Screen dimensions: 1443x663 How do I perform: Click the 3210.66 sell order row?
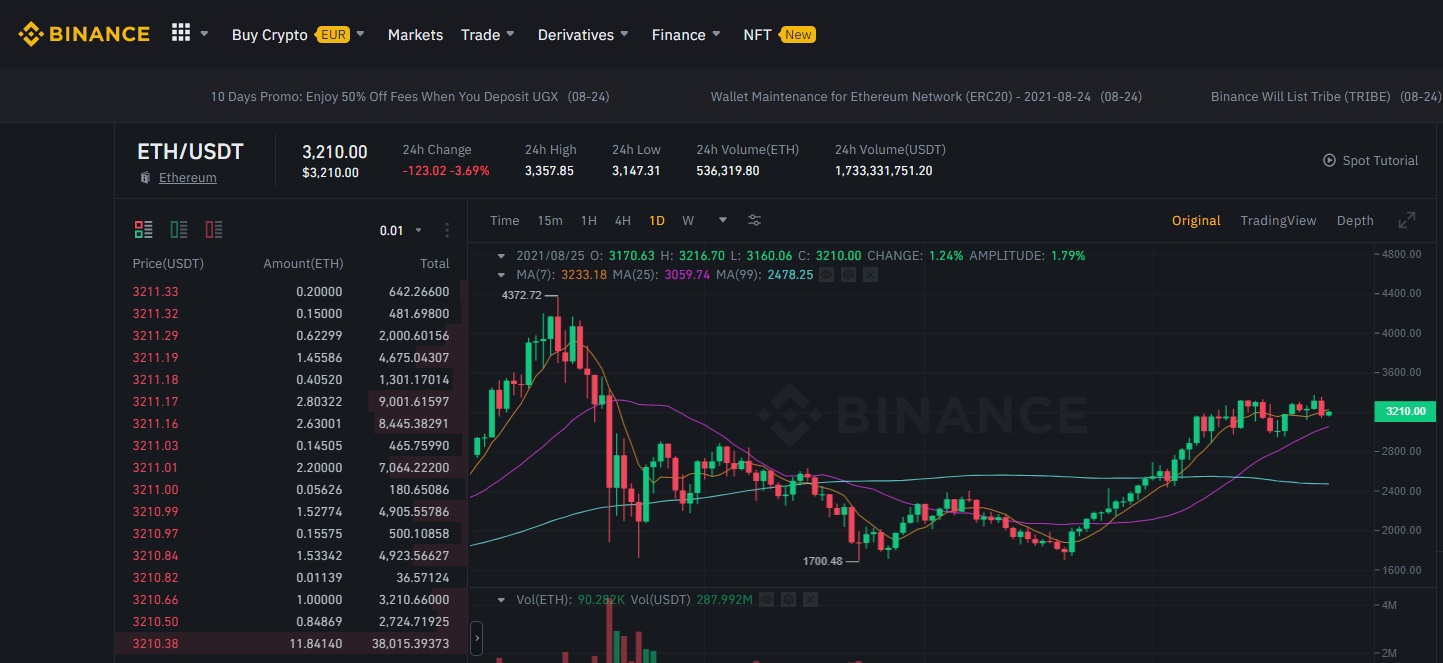291,600
